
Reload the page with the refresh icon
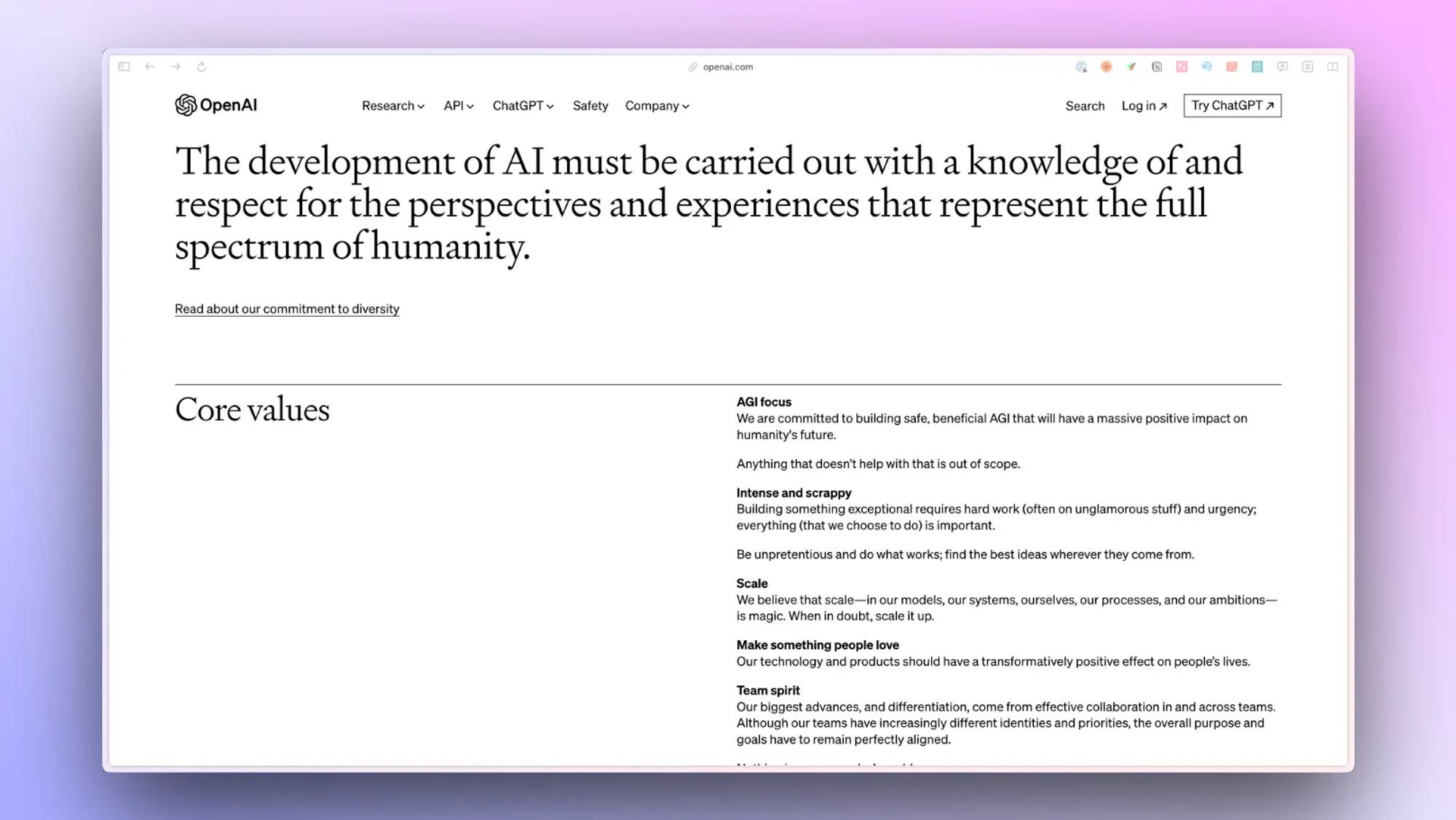click(202, 66)
